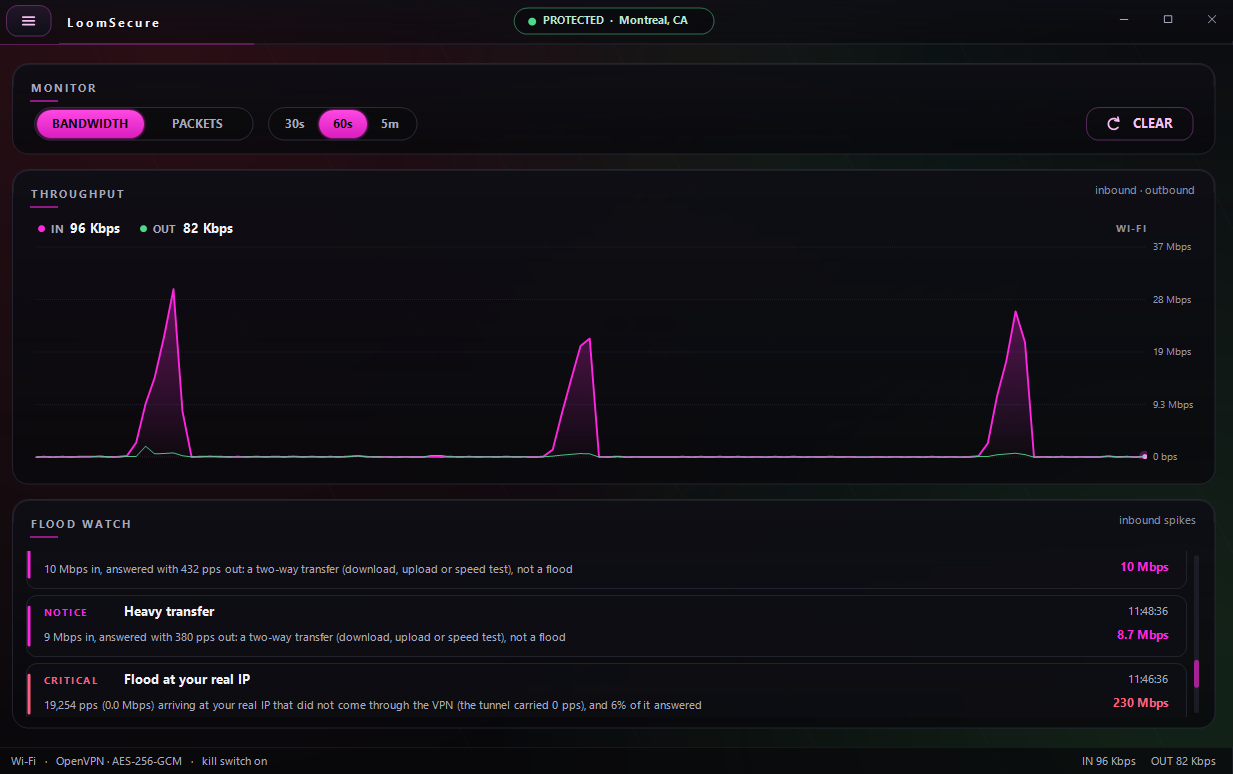Viewport: 1233px width, 774px height.
Task: Click the WI-FI interface label on chart
Action: click(1131, 229)
